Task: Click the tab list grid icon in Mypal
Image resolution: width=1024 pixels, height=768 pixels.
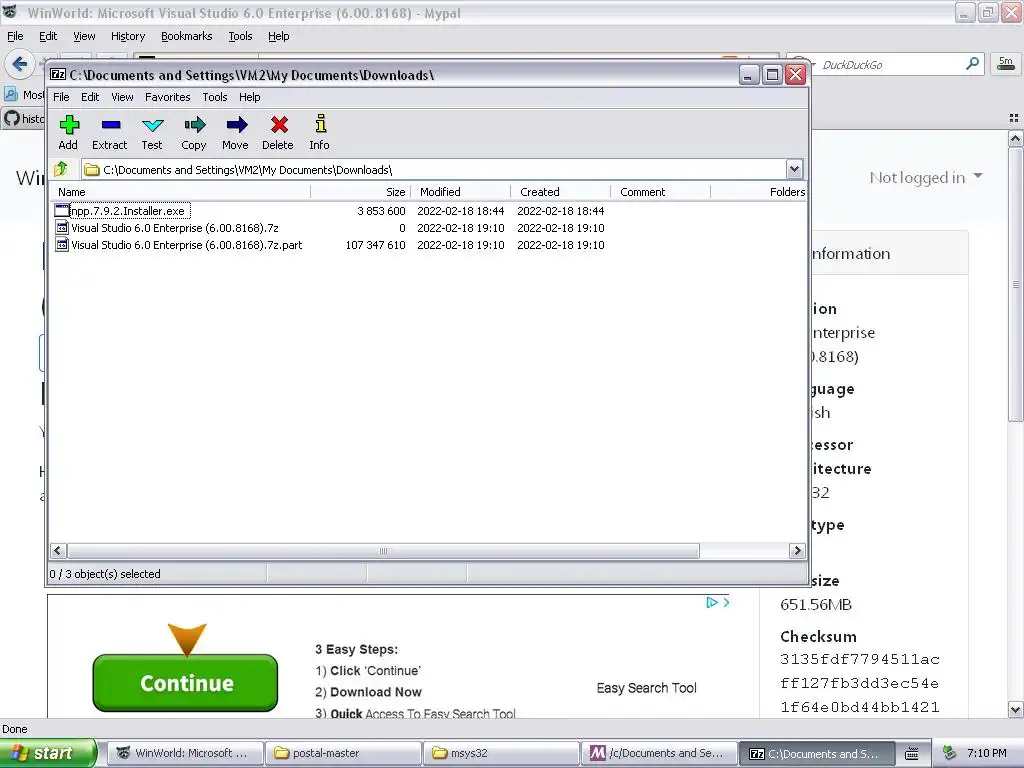Action: [1014, 118]
